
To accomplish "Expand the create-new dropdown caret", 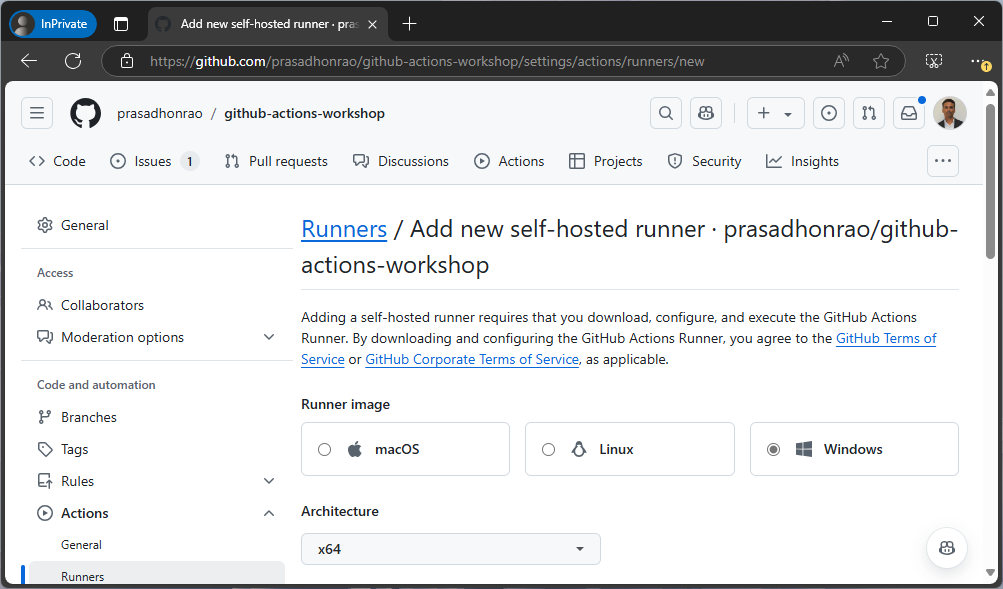I will 788,114.
